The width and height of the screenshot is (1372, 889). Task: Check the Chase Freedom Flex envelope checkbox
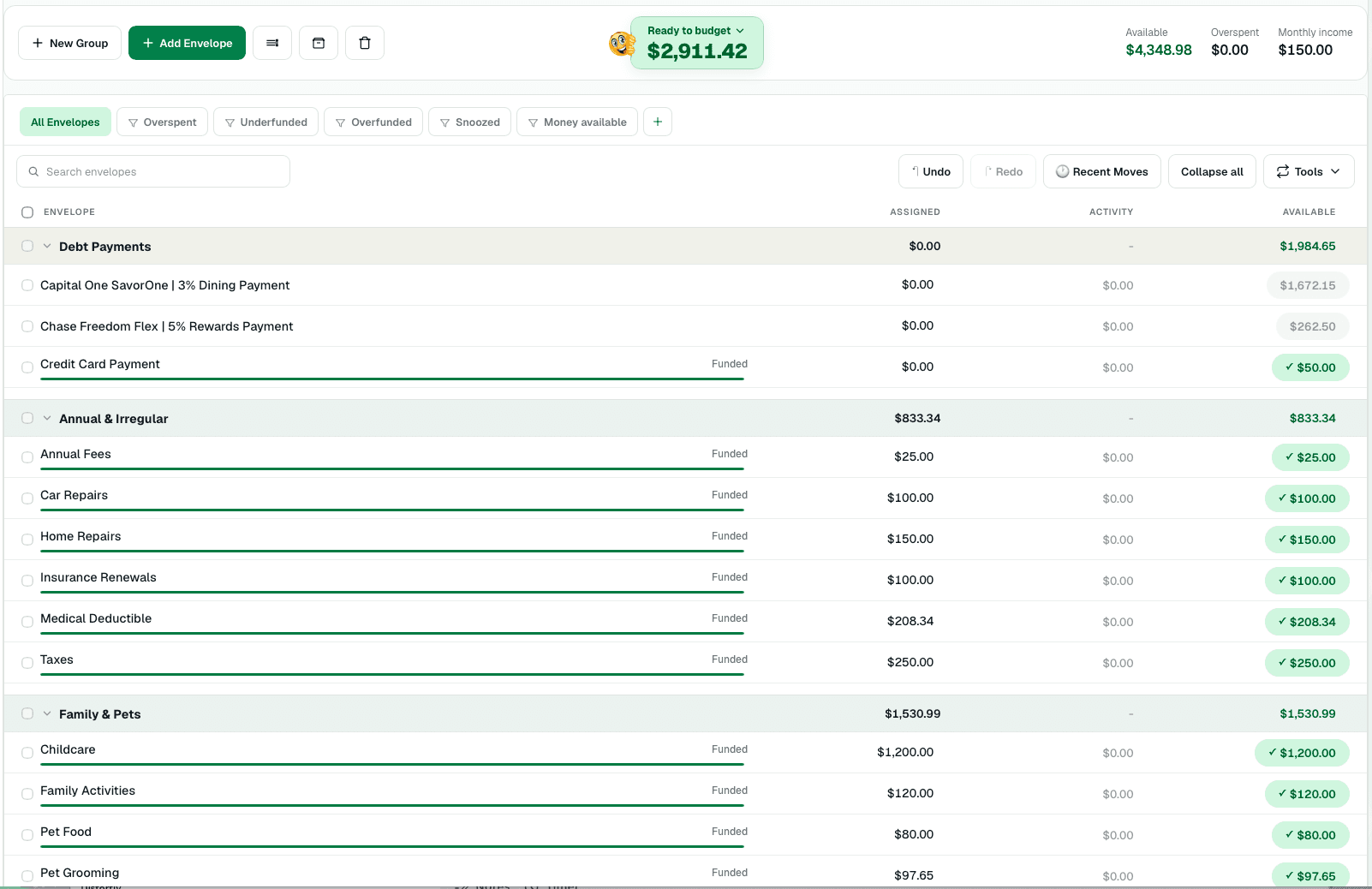(27, 326)
